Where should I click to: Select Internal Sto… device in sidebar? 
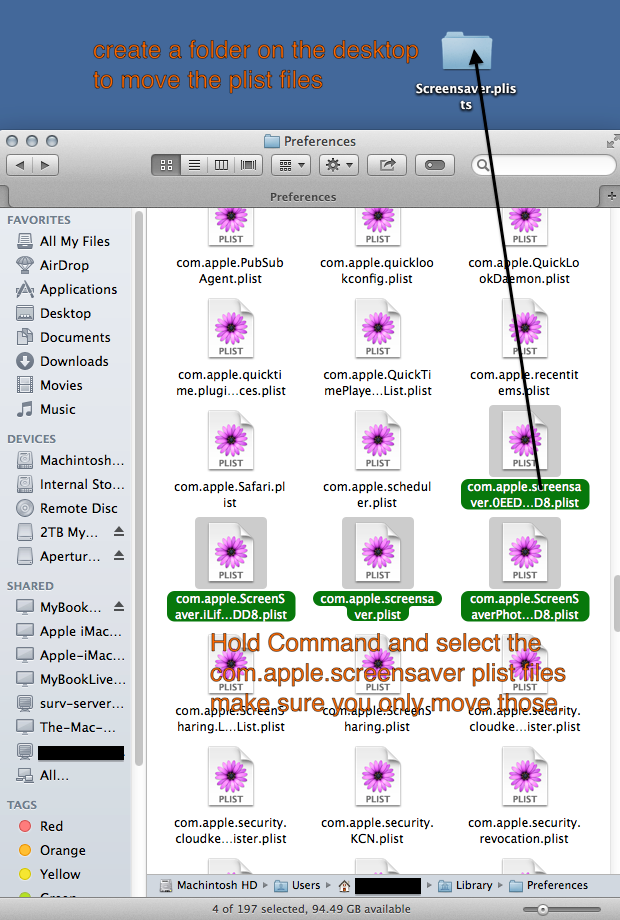(x=70, y=485)
